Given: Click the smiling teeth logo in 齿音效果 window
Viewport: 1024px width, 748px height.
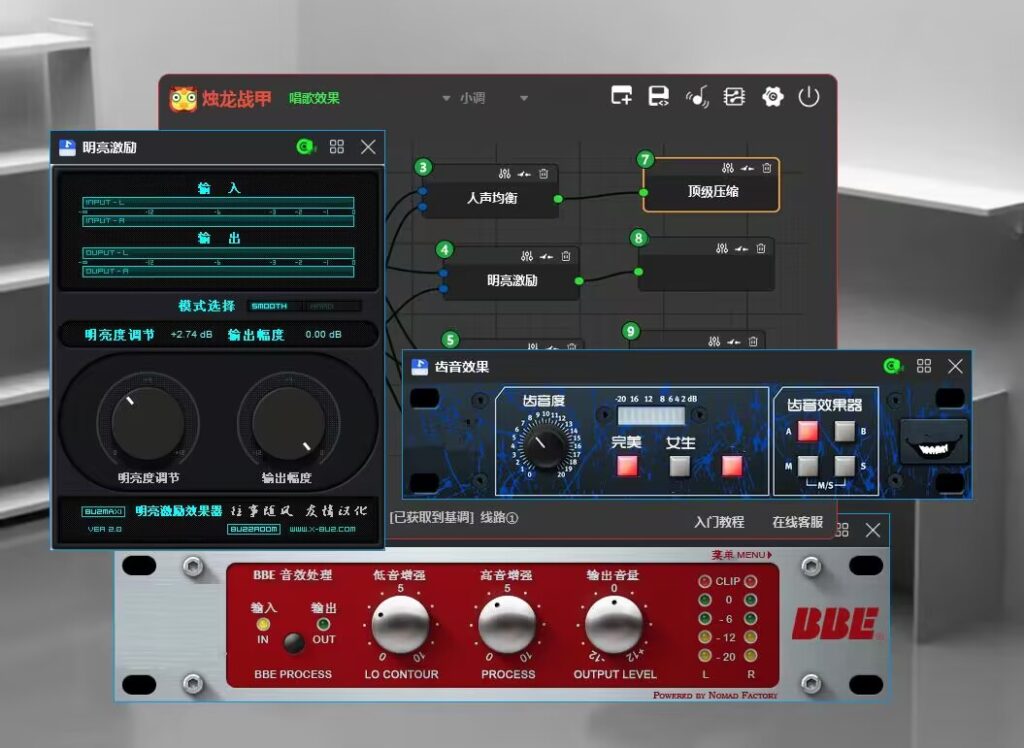Looking at the screenshot, I should click(934, 442).
